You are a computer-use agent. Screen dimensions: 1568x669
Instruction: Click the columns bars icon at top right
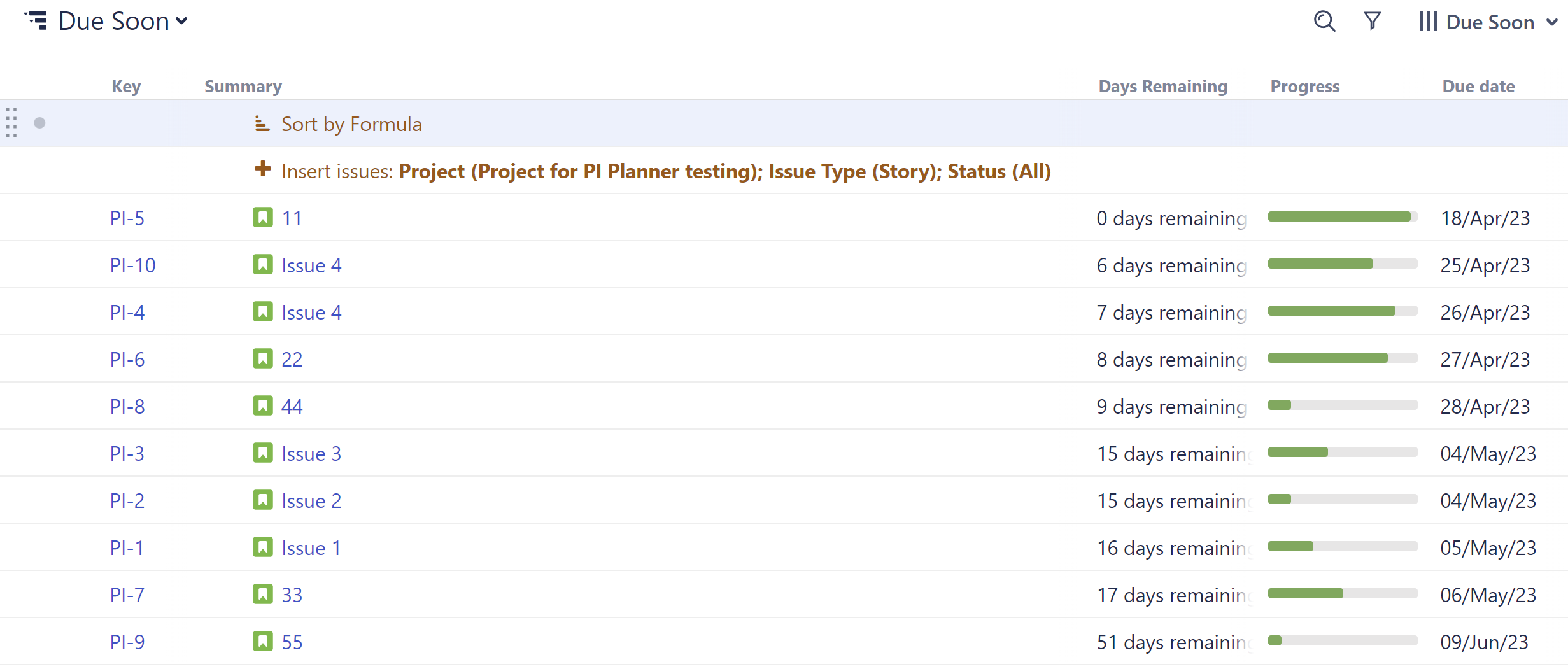pos(1427,22)
